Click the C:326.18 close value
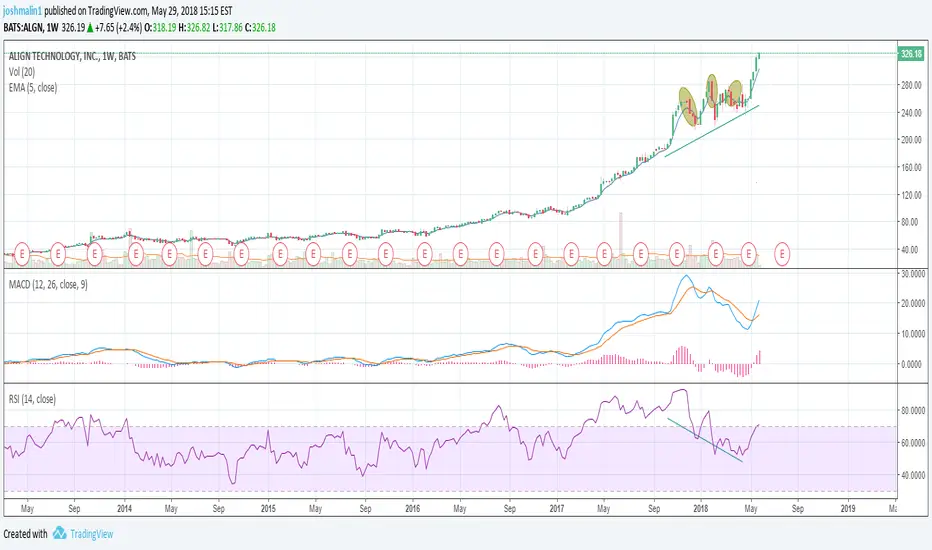Screen dimensions: 932x550 pyautogui.click(x=260, y=27)
